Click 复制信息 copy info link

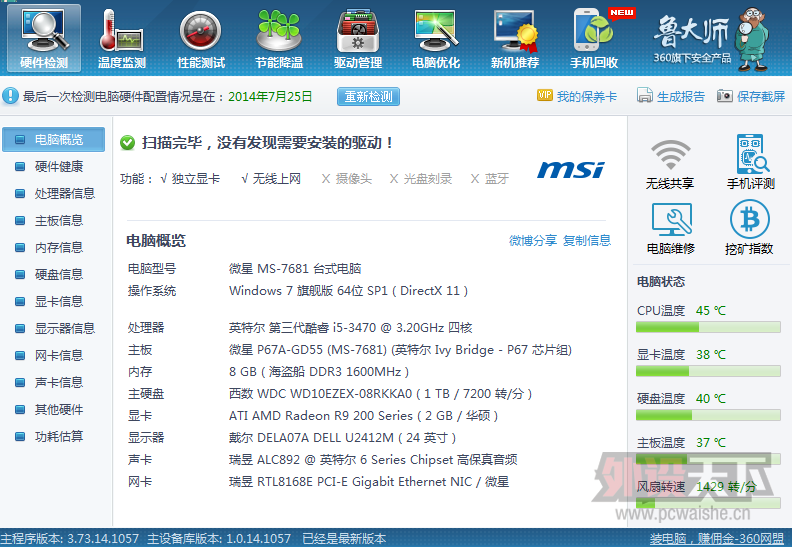click(586, 240)
